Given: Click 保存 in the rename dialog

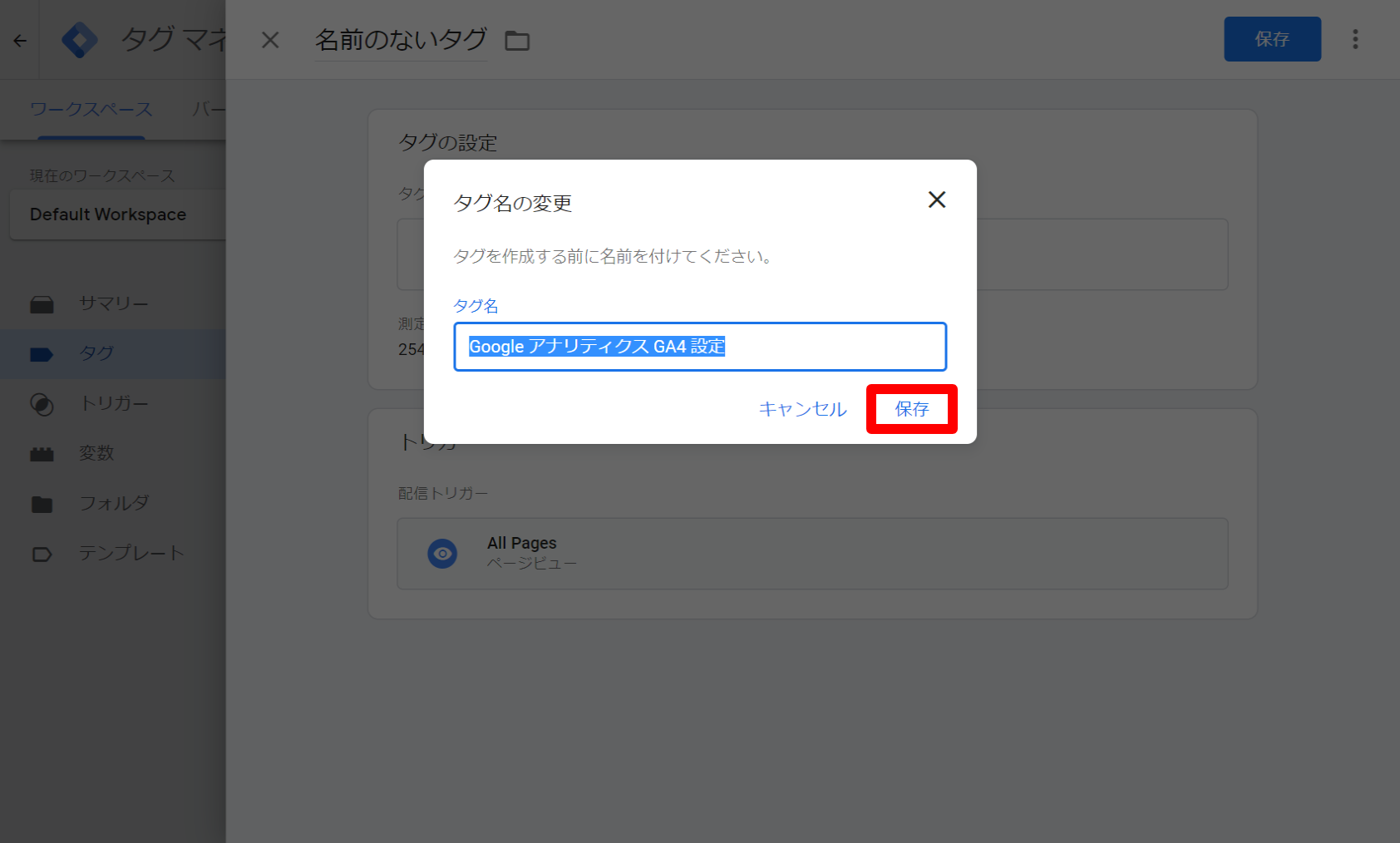Looking at the screenshot, I should click(x=912, y=409).
